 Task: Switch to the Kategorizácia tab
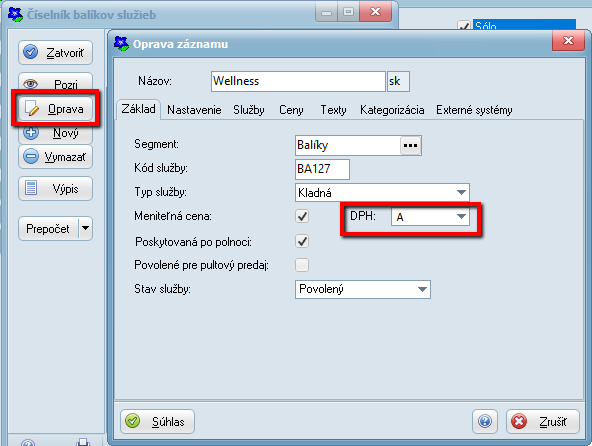click(x=392, y=110)
